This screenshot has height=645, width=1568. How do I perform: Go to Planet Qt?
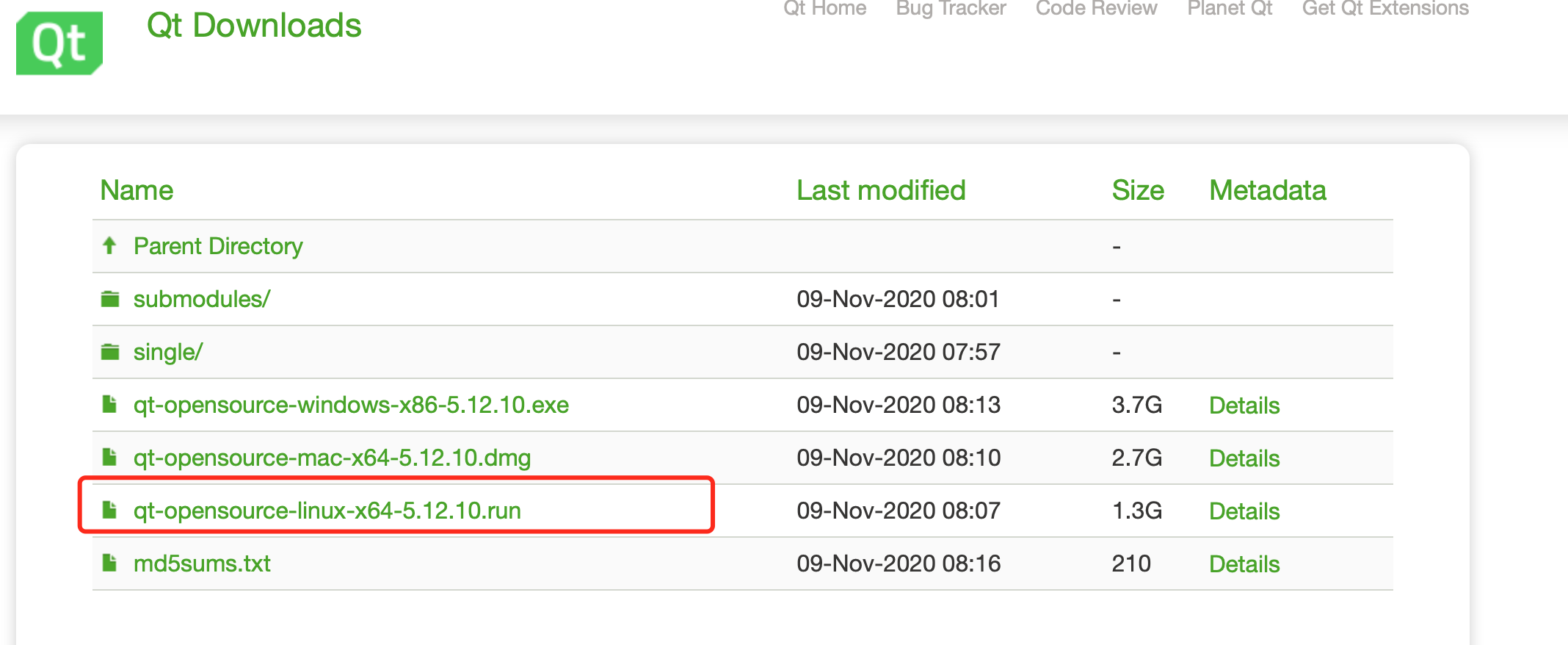(x=1230, y=8)
